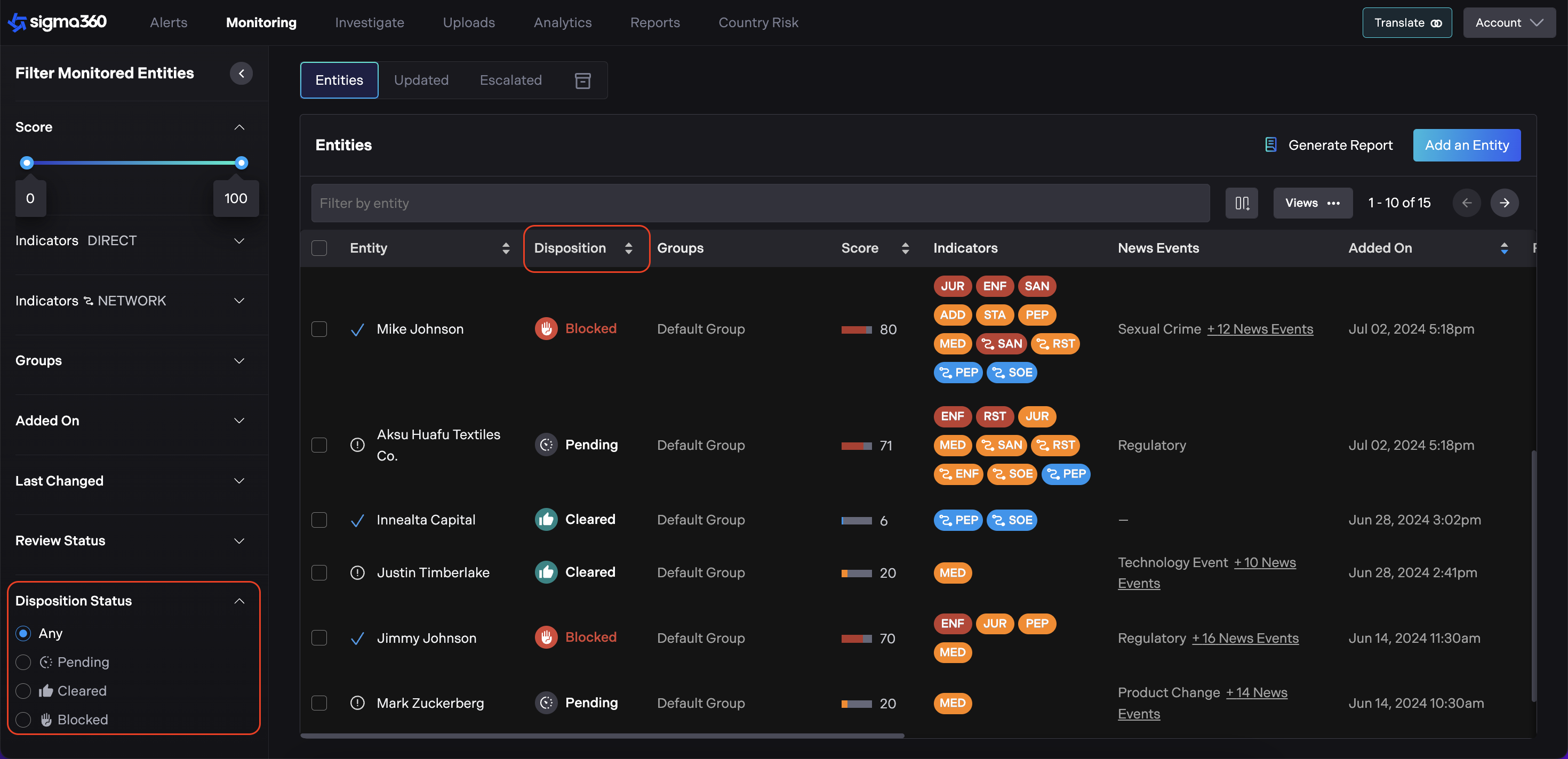
Task: Click the column layout settings icon
Action: coord(1241,203)
